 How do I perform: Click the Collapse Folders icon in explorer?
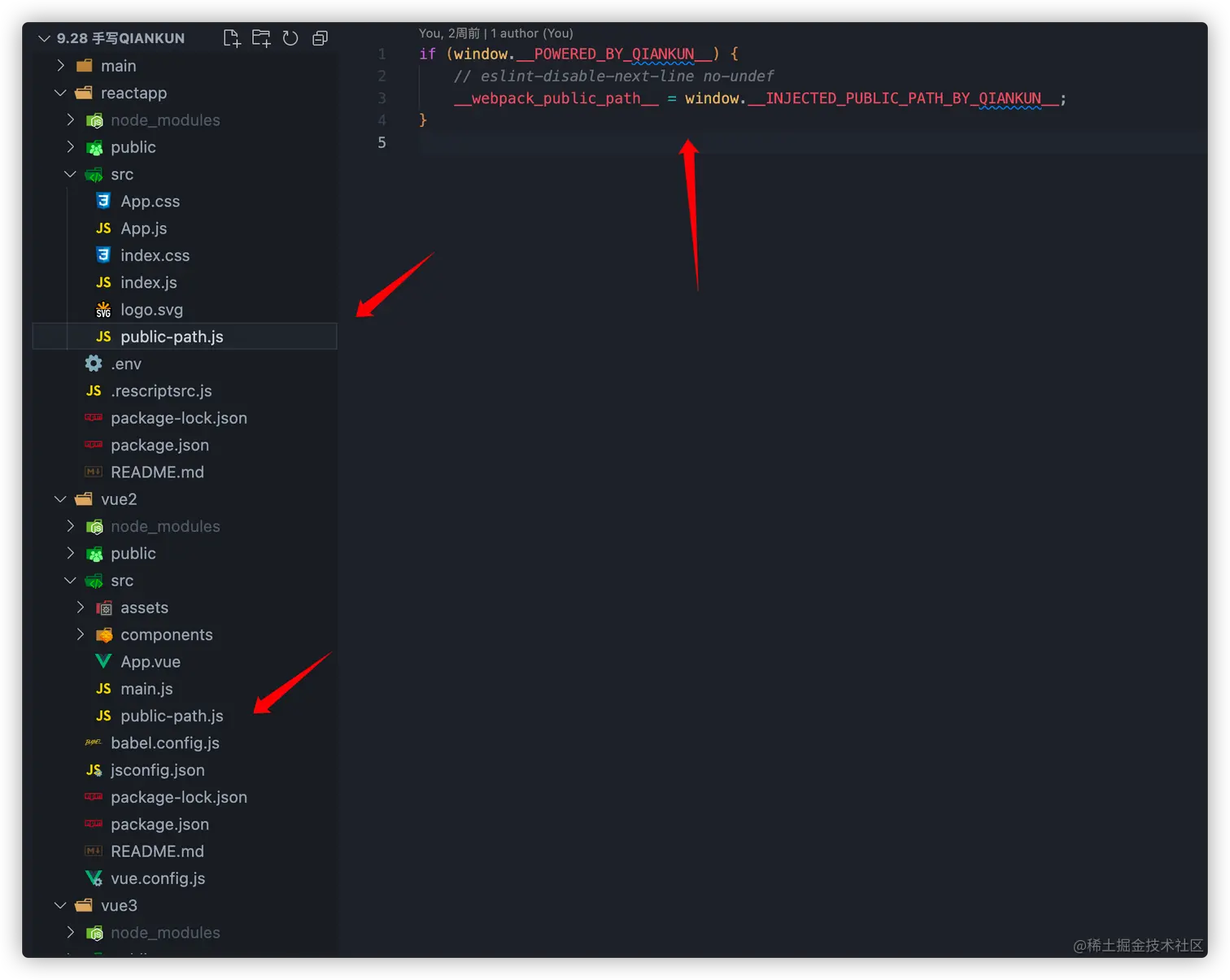(x=320, y=38)
